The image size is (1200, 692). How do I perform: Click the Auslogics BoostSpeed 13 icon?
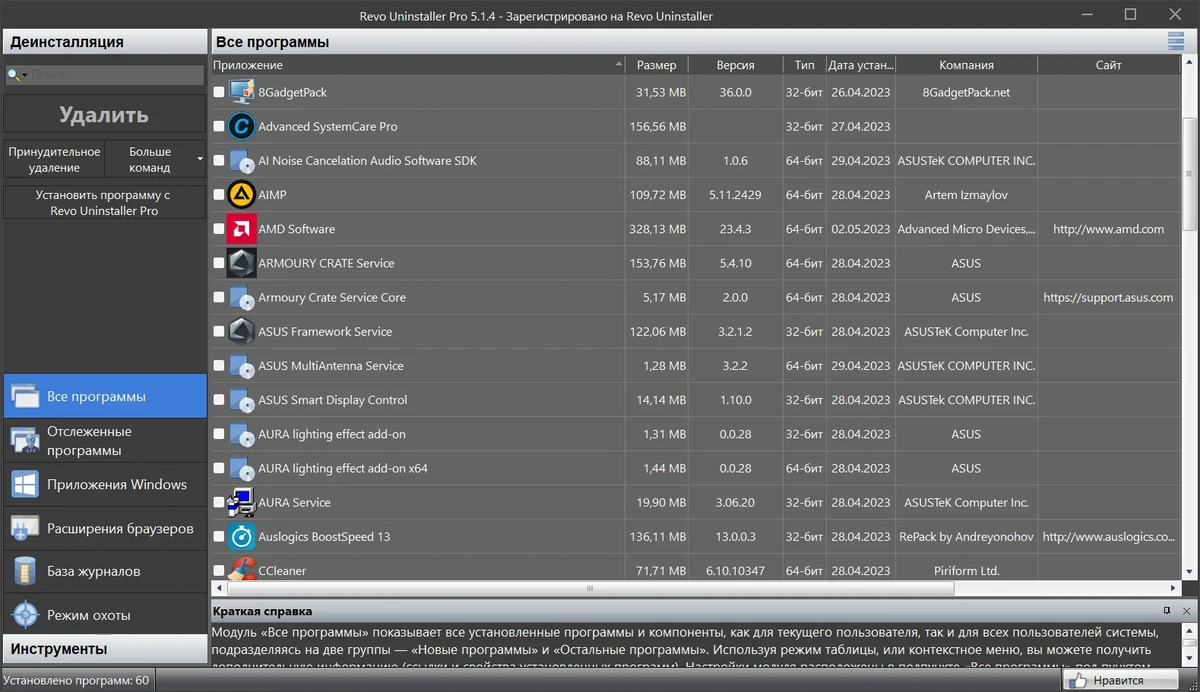point(241,536)
